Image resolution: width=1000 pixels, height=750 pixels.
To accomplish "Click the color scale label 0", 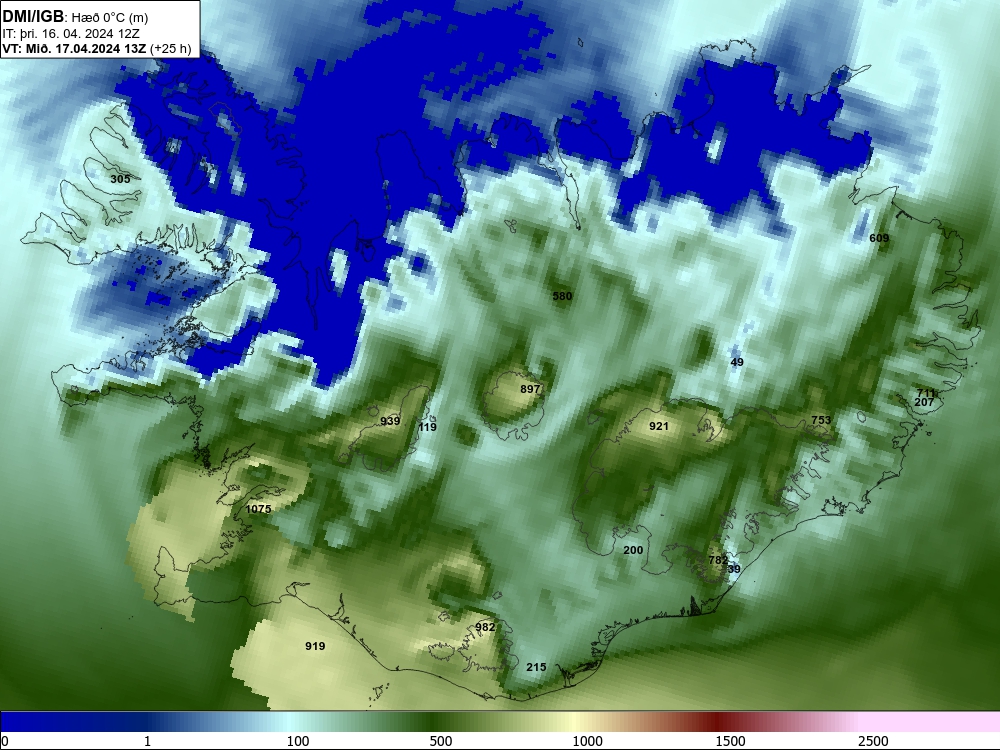I will pos(4,741).
